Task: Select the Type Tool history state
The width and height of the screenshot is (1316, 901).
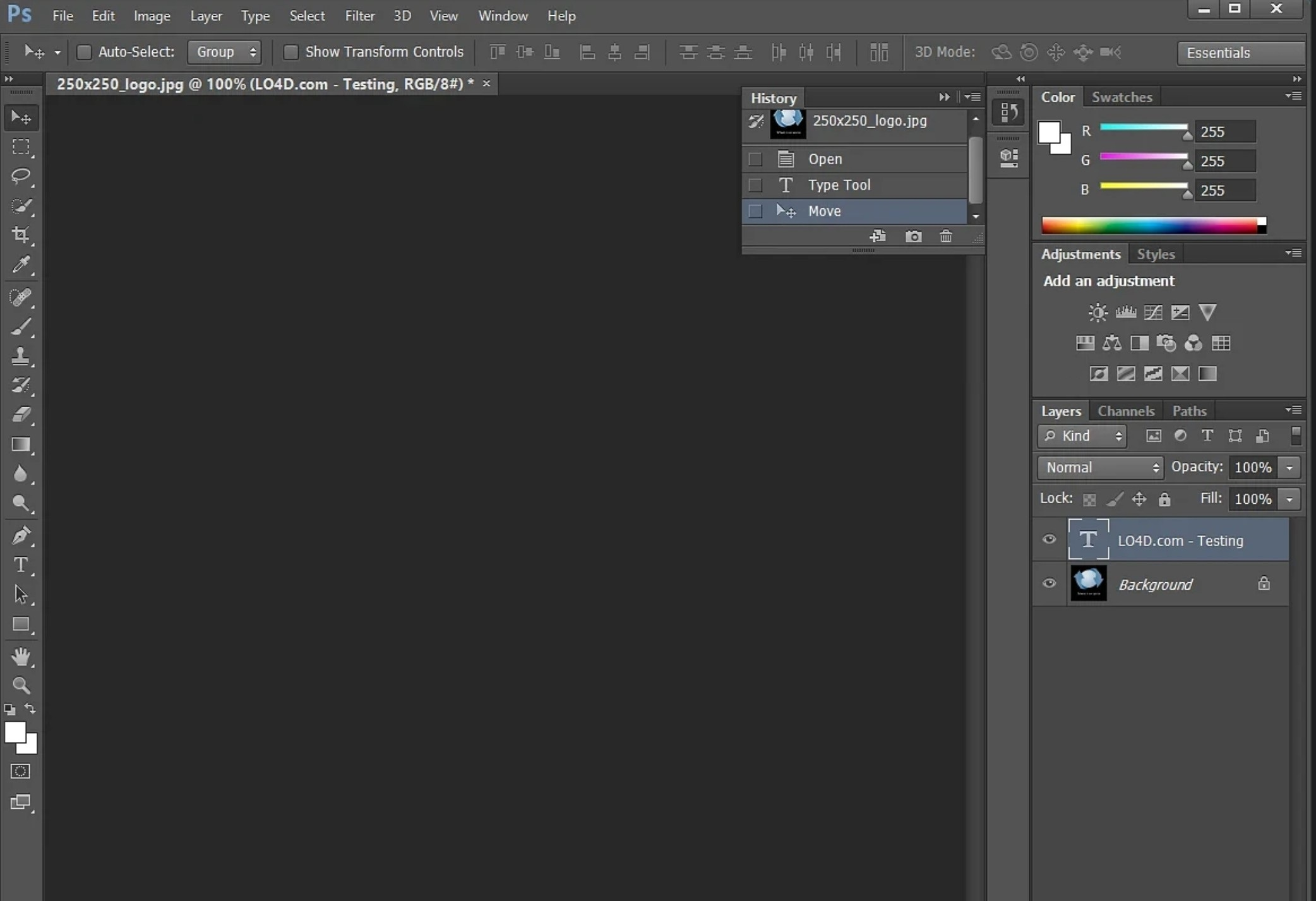Action: pos(854,185)
